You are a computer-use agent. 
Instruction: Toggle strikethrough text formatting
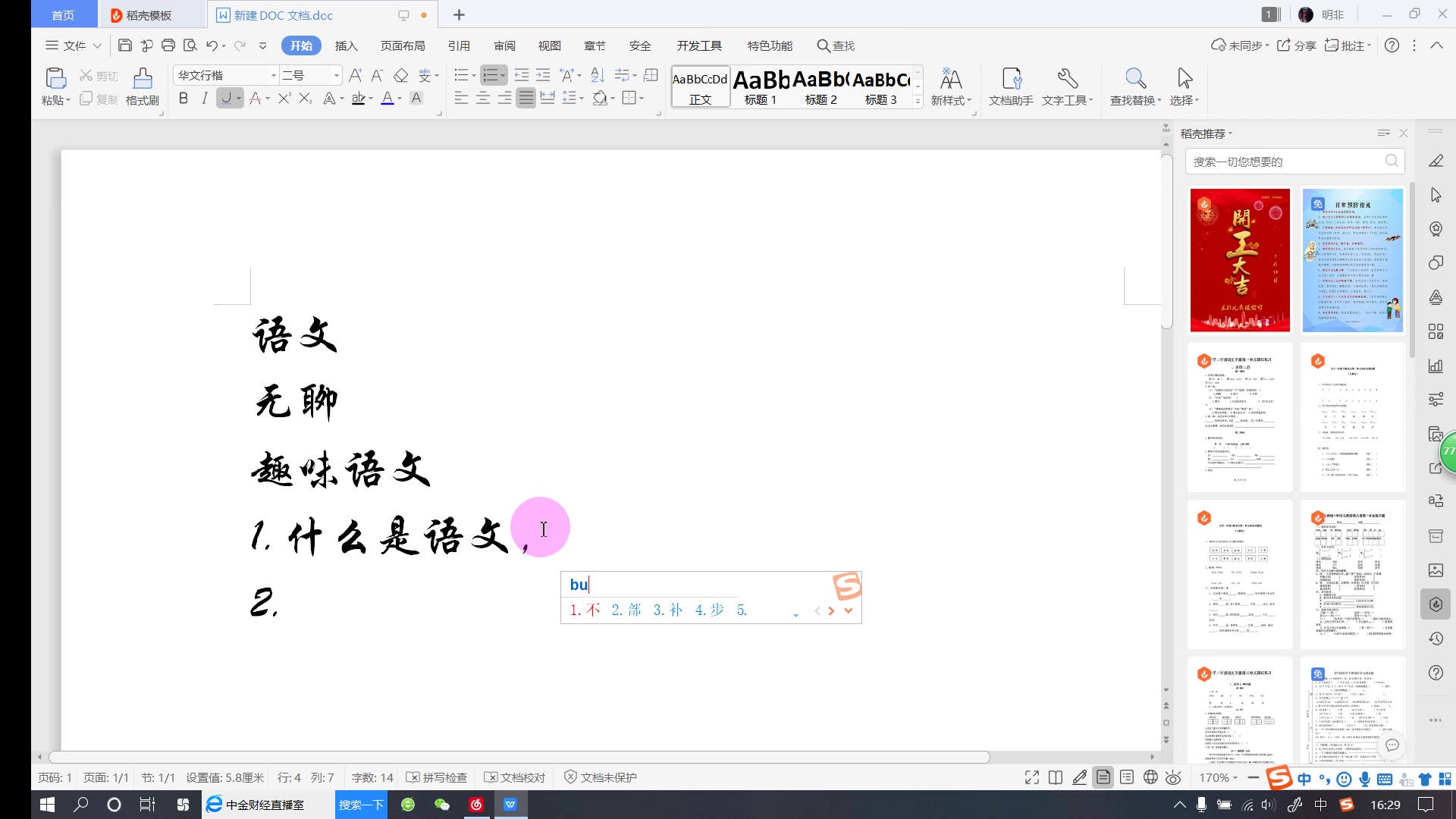[x=256, y=98]
